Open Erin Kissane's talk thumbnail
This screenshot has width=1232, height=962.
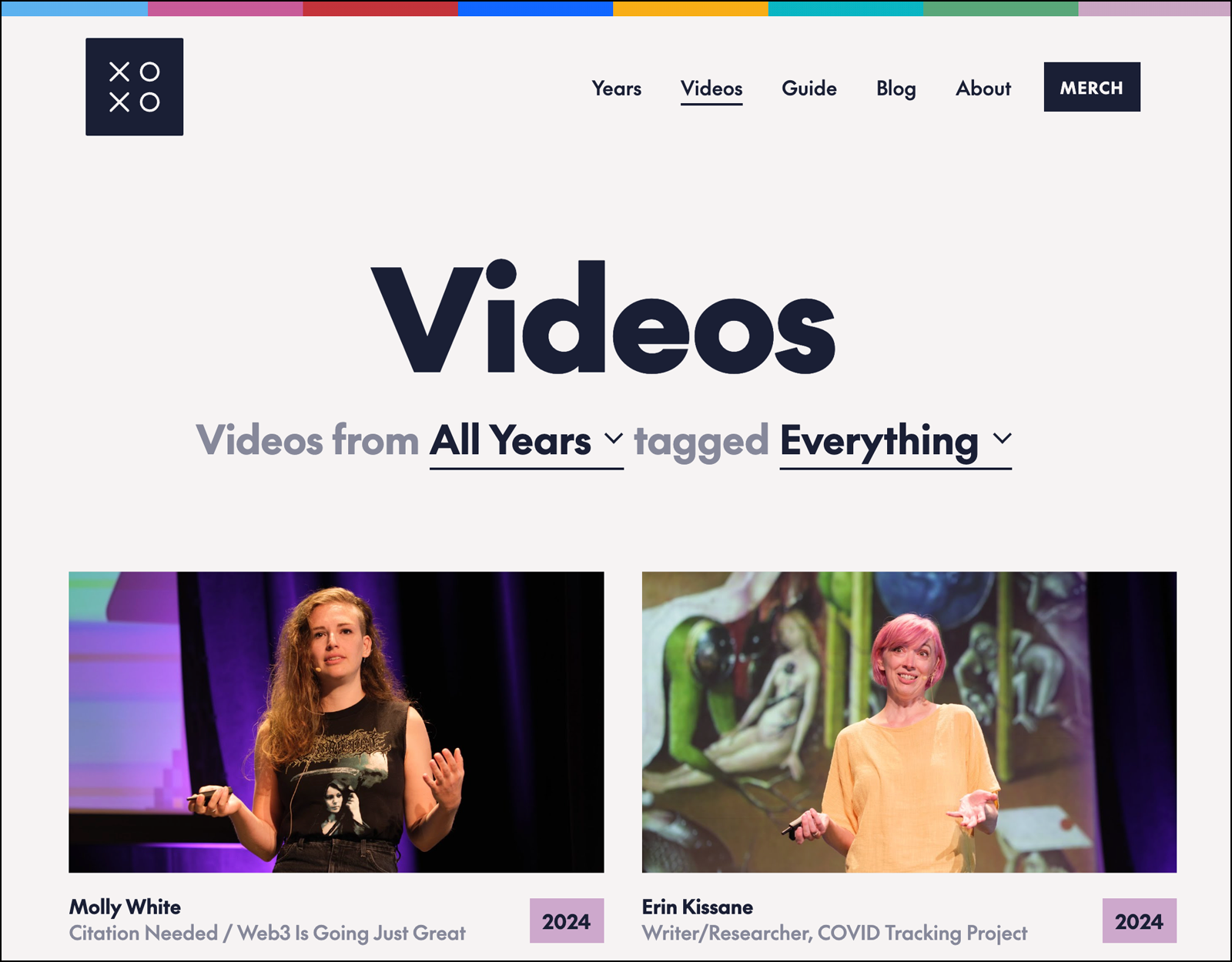tap(909, 727)
